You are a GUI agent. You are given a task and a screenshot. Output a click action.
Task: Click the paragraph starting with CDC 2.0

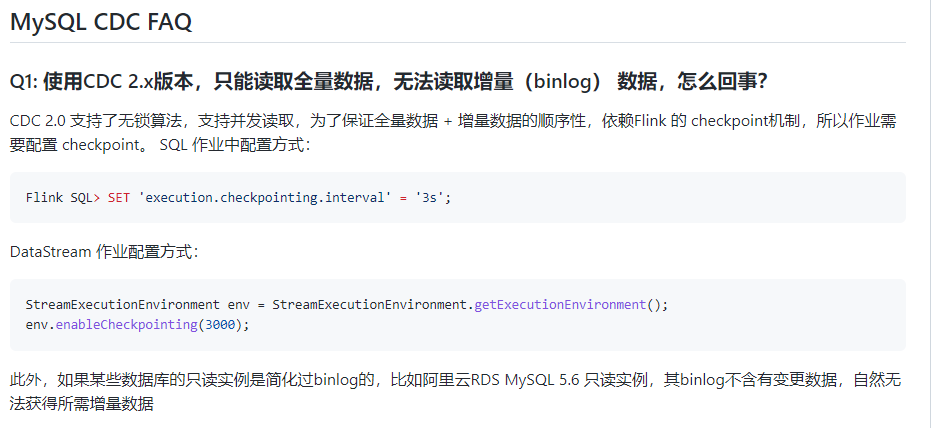point(453,133)
